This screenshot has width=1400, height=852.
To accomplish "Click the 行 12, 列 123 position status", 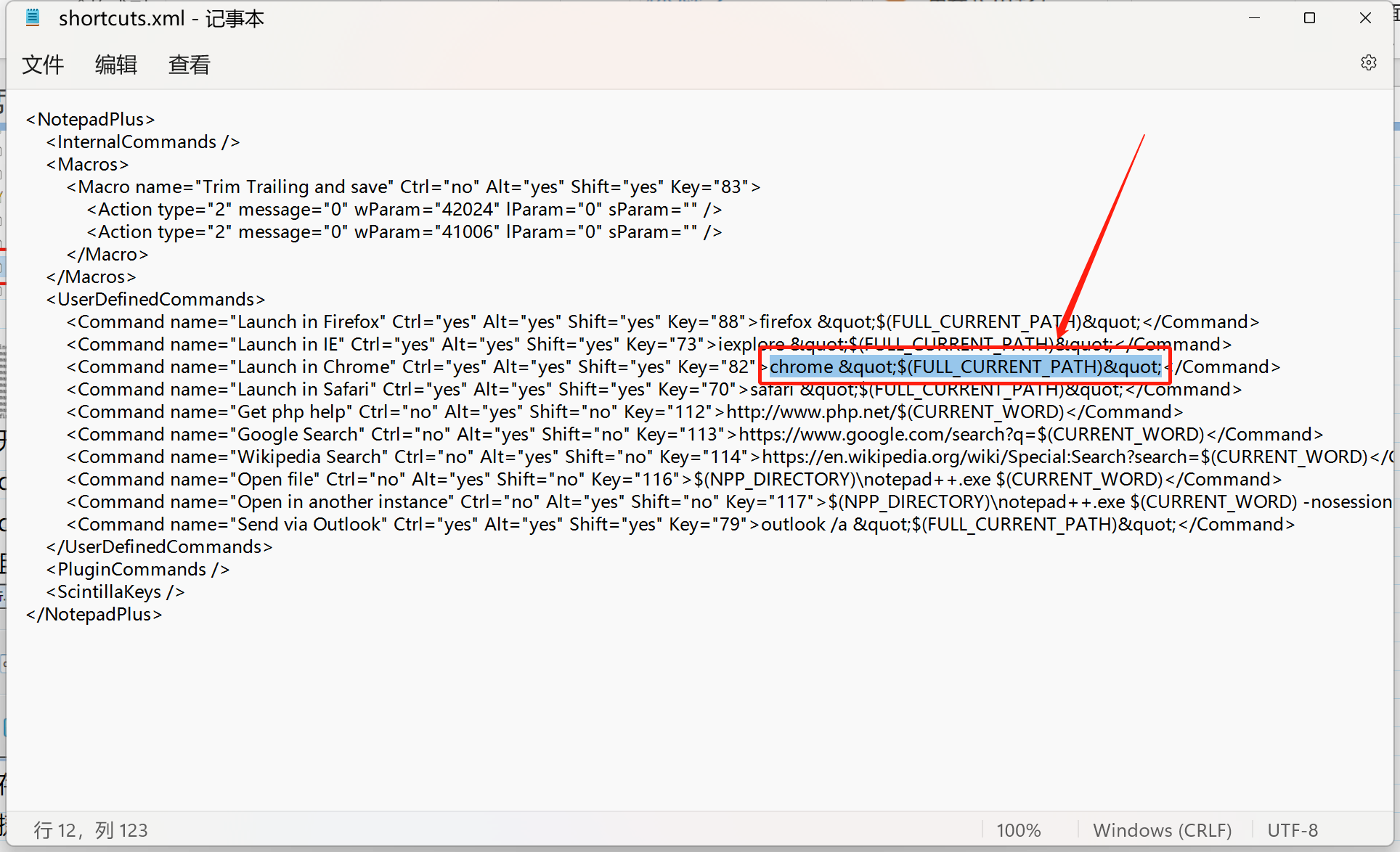I will (x=91, y=830).
